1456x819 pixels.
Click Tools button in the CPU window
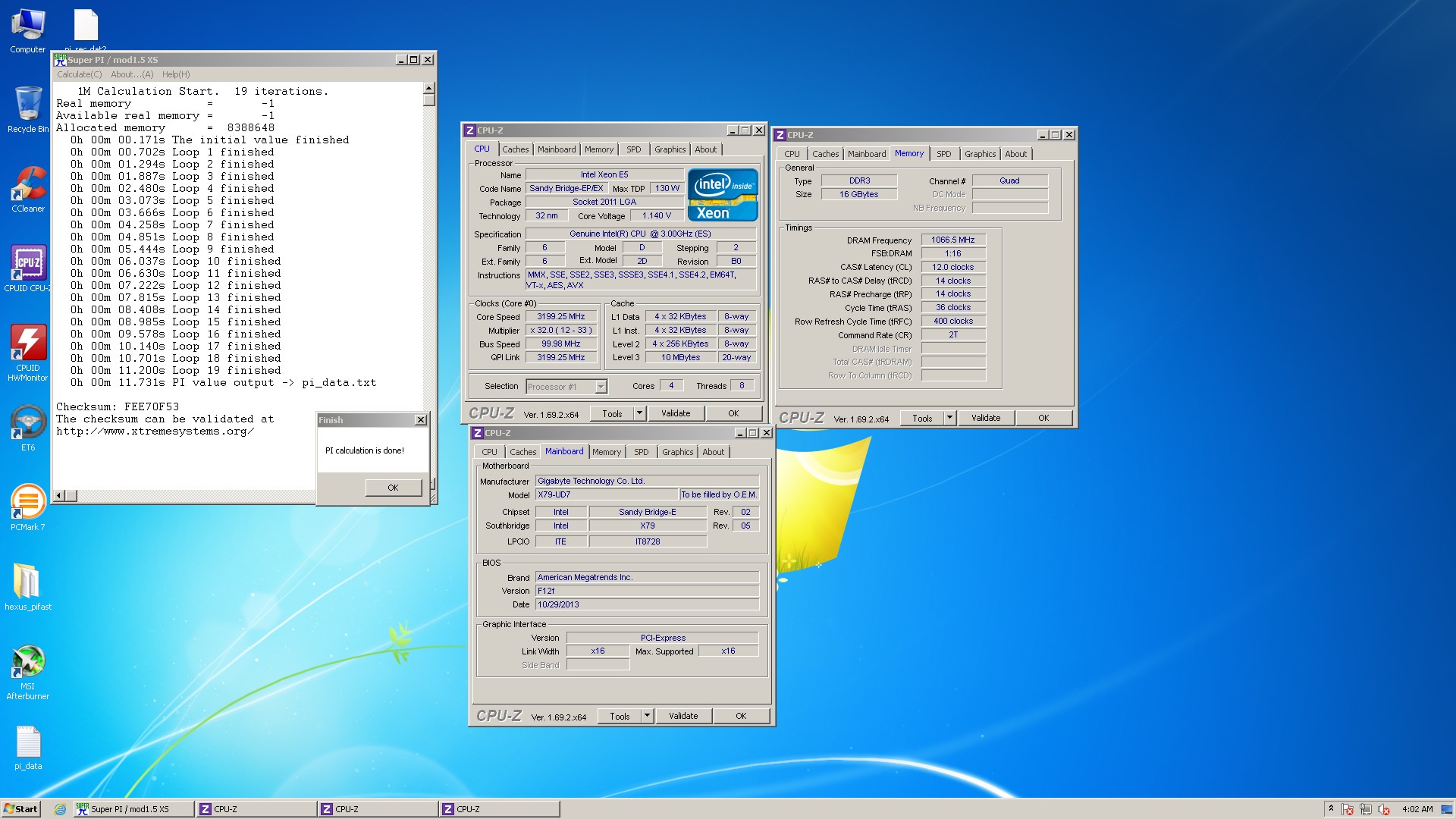tap(613, 414)
